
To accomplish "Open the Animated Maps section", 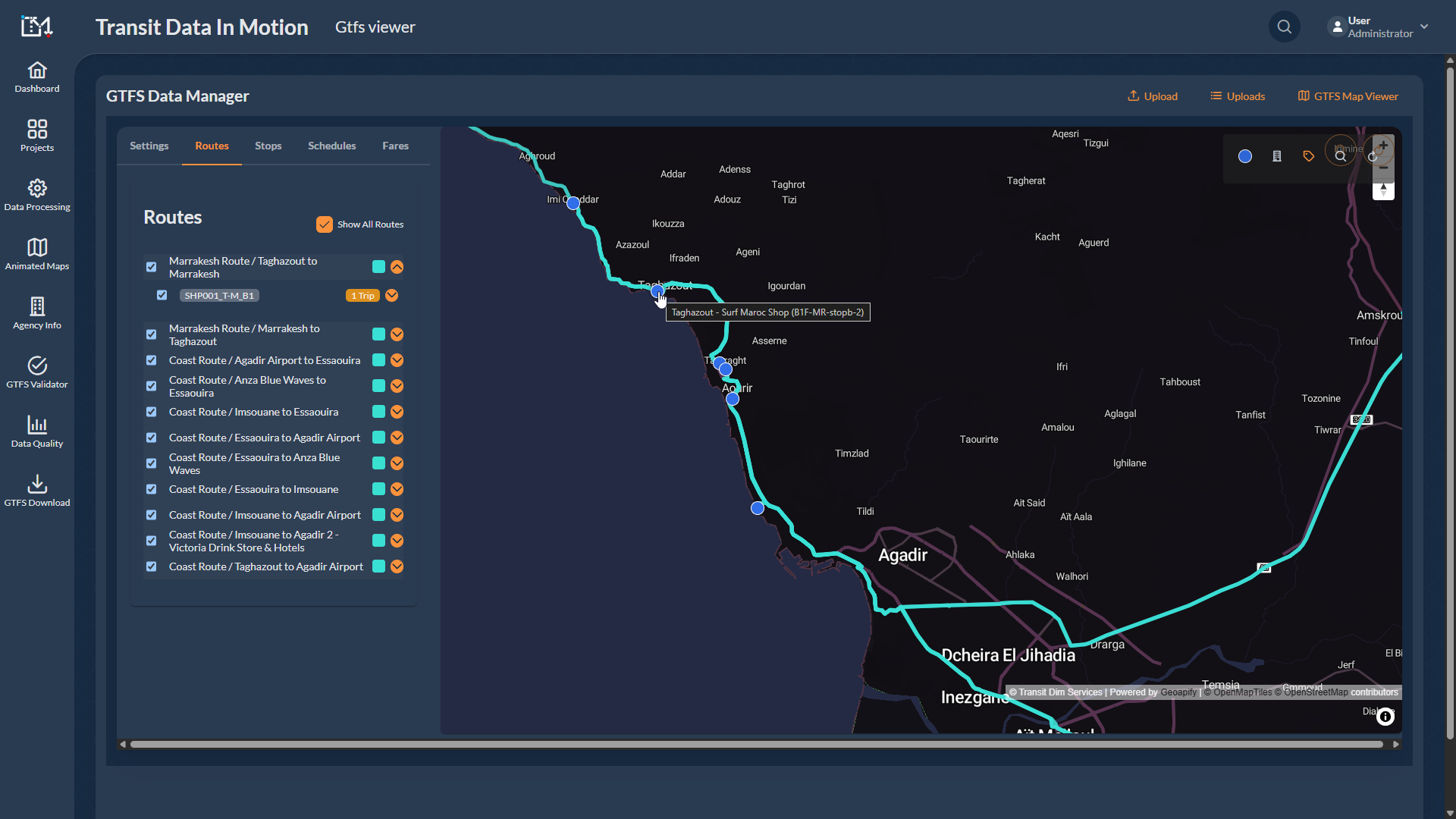I will click(37, 254).
